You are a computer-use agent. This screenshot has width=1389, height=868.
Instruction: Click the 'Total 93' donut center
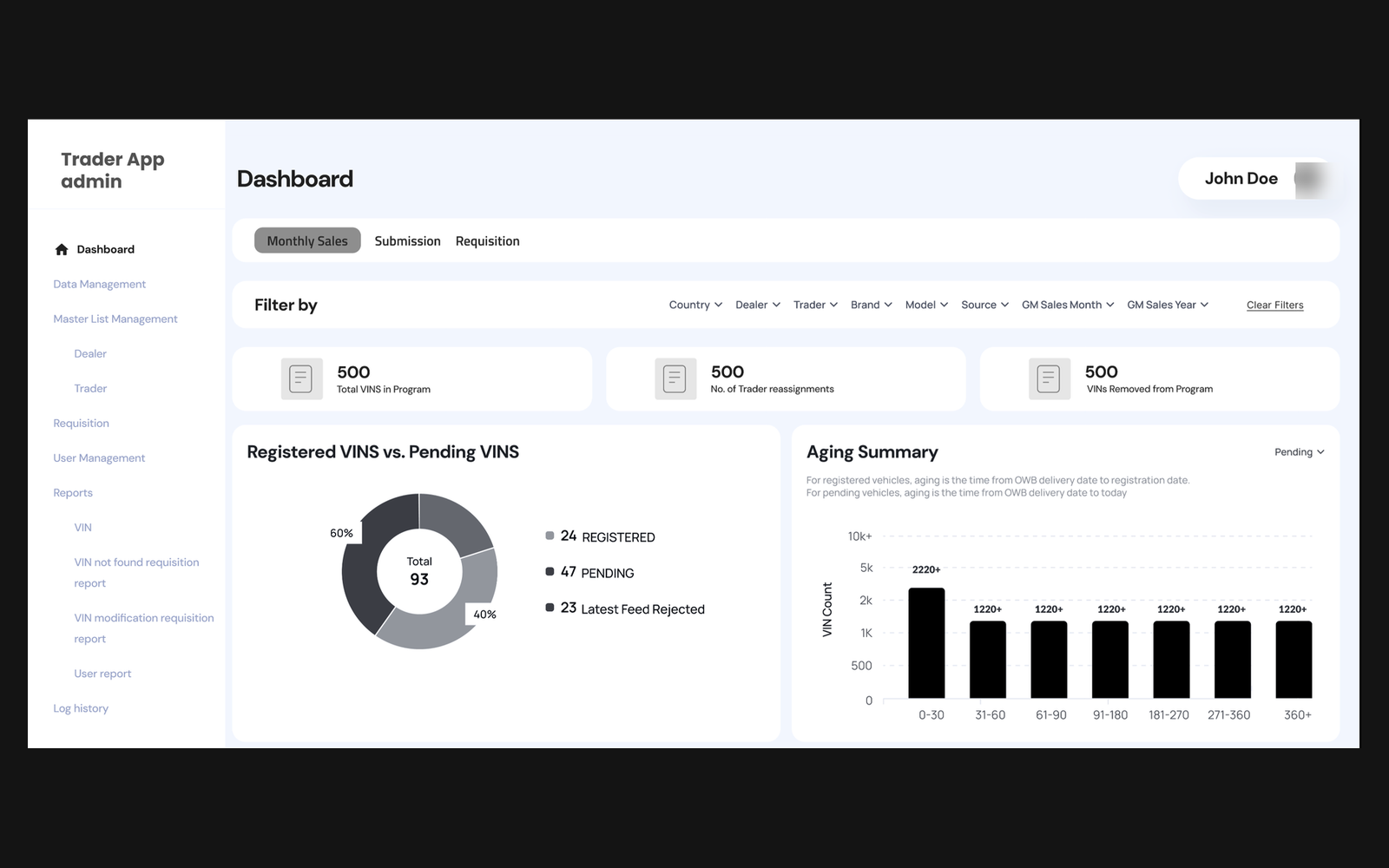click(419, 571)
